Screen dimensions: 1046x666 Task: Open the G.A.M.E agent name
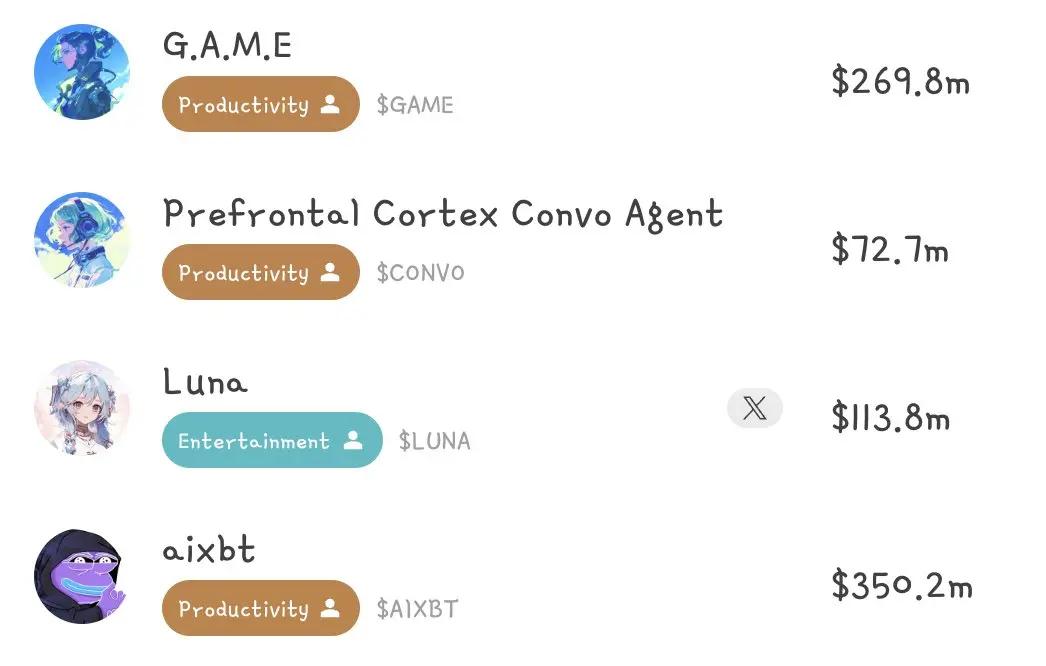coord(227,45)
